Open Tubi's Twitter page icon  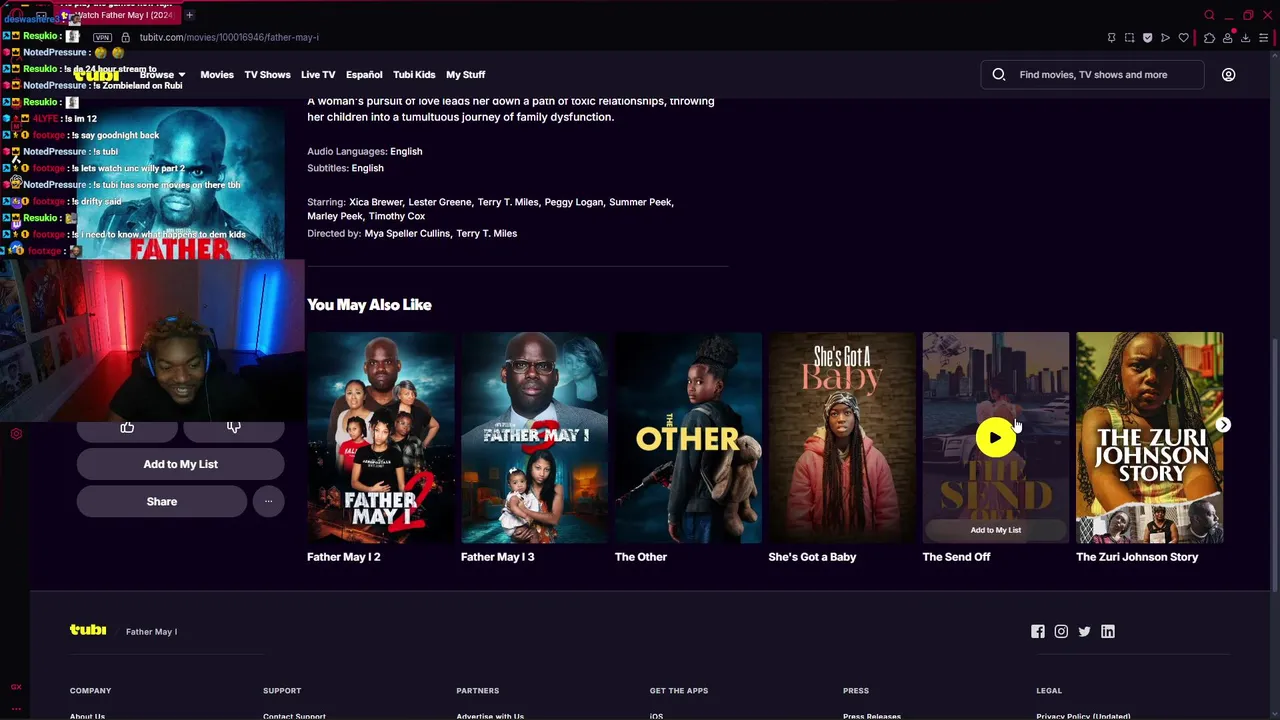click(x=1084, y=631)
